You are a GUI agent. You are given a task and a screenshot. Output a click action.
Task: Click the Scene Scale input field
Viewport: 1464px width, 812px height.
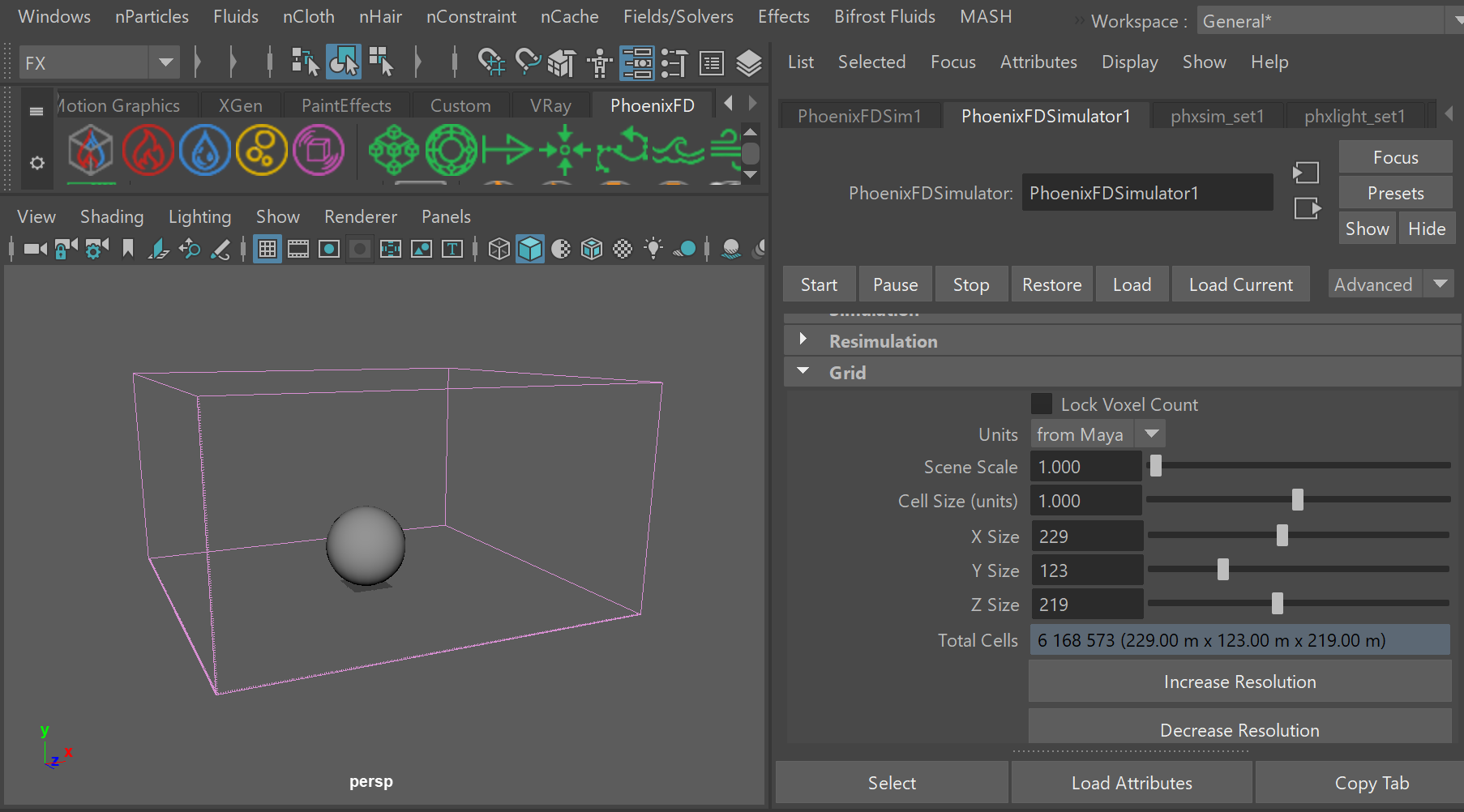point(1085,467)
